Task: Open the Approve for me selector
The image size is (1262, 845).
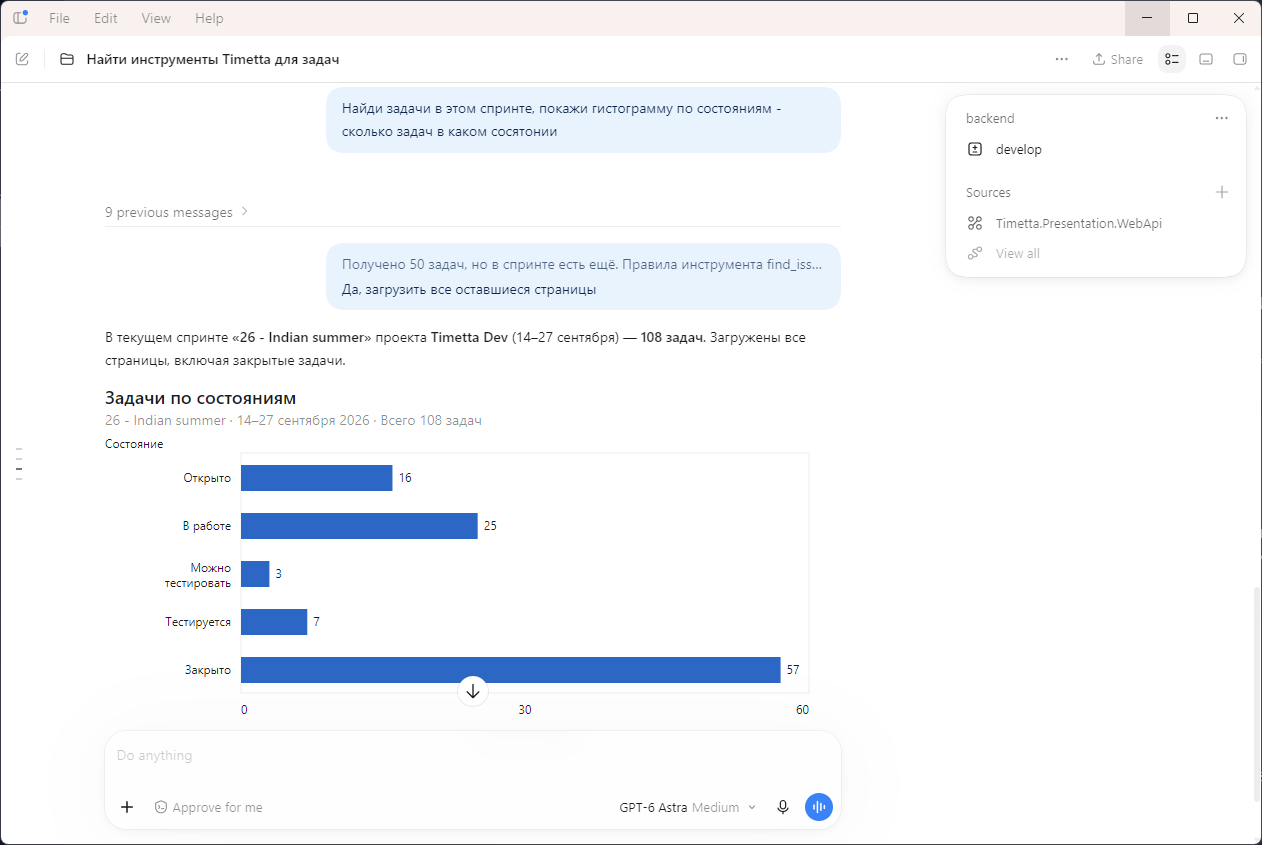Action: pyautogui.click(x=208, y=807)
